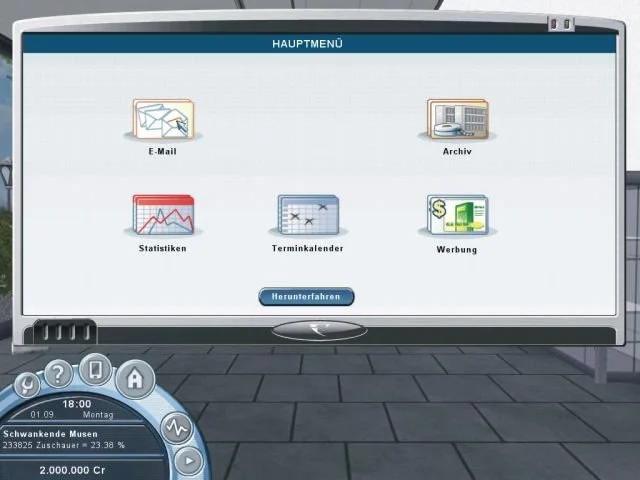This screenshot has width=640, height=480.
Task: Click the wrench settings icon
Action: tap(27, 384)
